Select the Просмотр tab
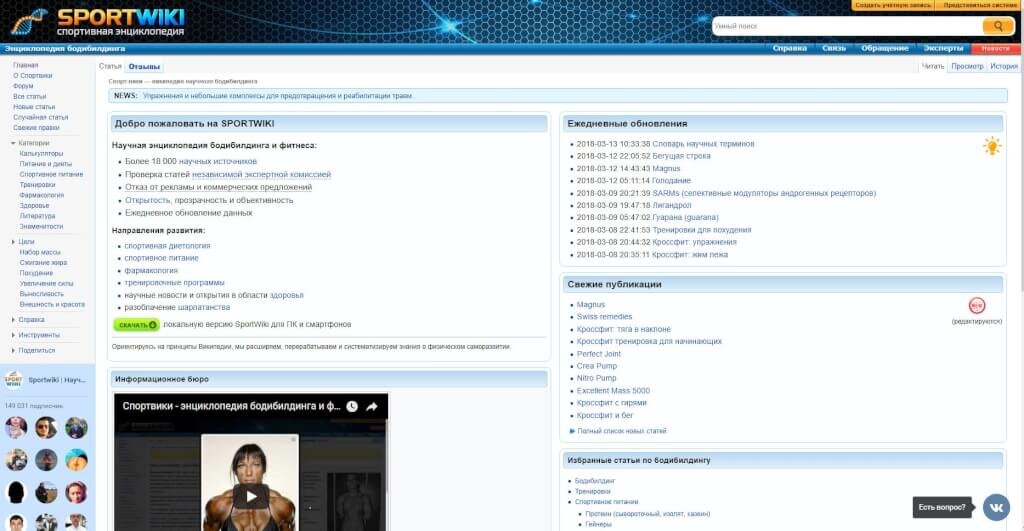 point(967,66)
